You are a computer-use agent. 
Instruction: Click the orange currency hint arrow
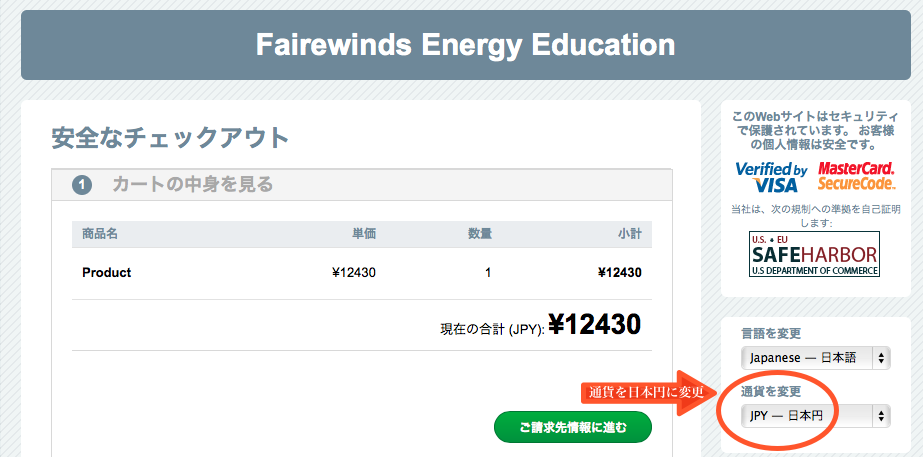click(x=648, y=393)
